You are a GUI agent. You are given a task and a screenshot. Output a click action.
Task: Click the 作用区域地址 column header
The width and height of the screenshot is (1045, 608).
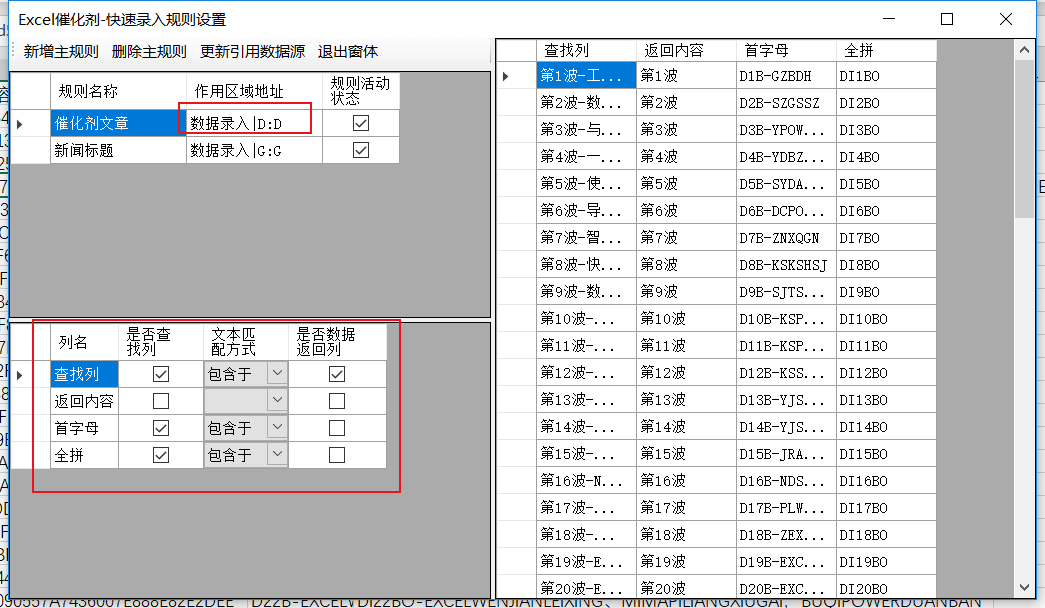(x=254, y=91)
